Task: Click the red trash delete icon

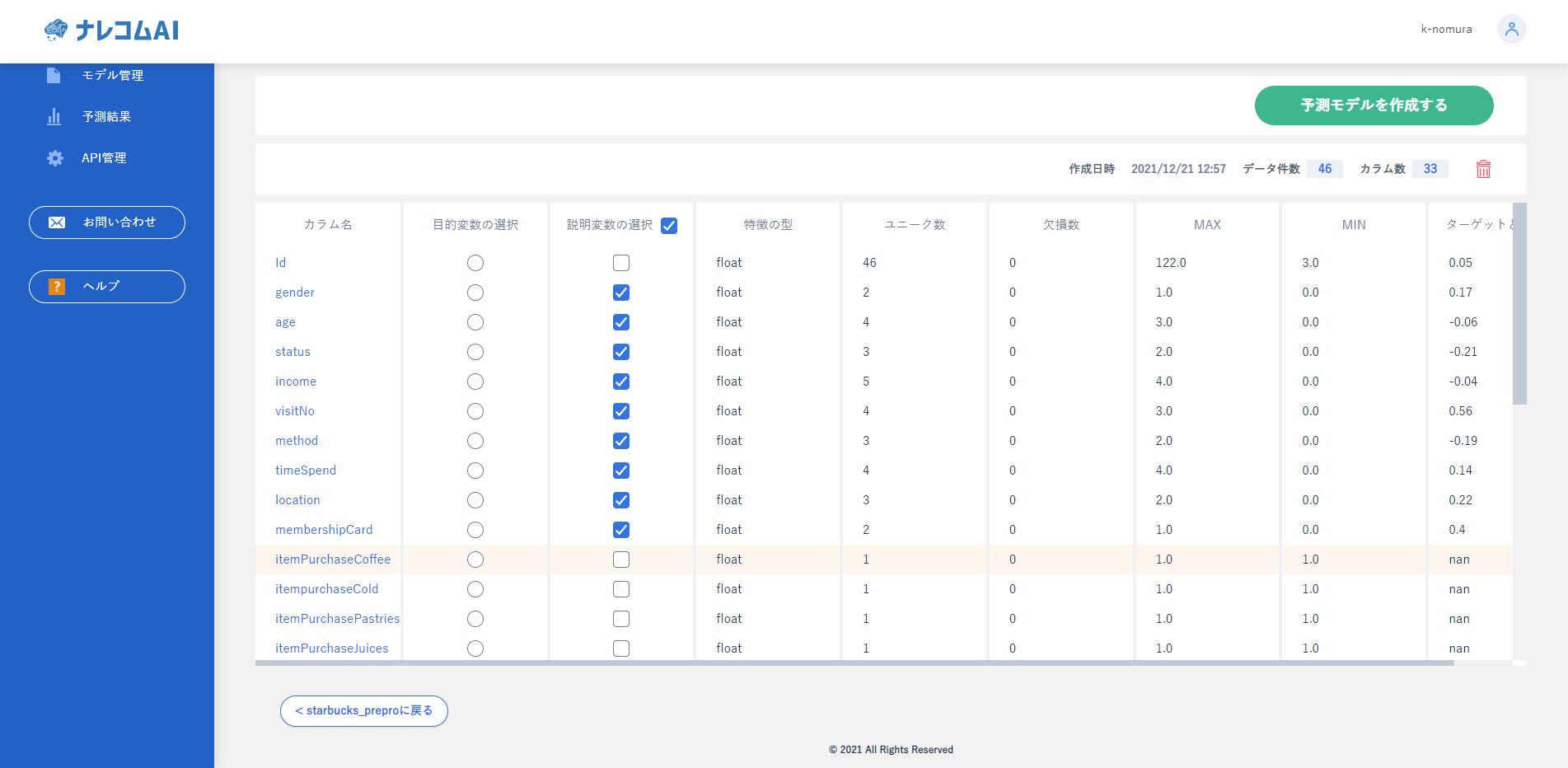Action: pos(1483,169)
